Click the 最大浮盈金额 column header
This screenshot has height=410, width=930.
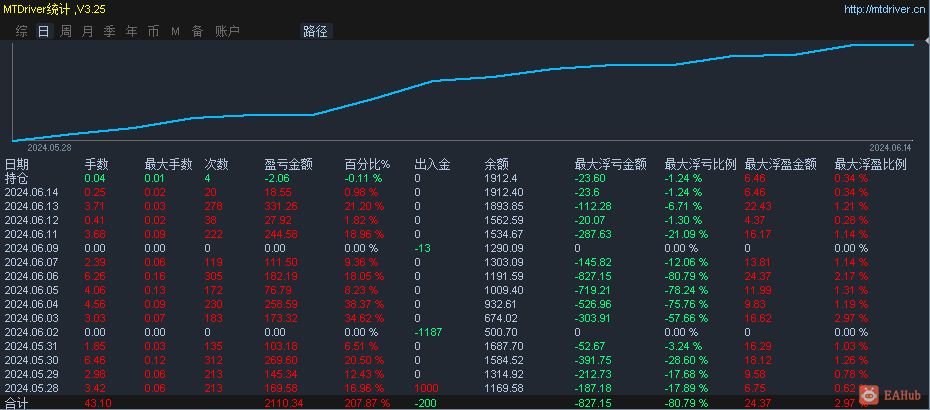click(x=781, y=165)
